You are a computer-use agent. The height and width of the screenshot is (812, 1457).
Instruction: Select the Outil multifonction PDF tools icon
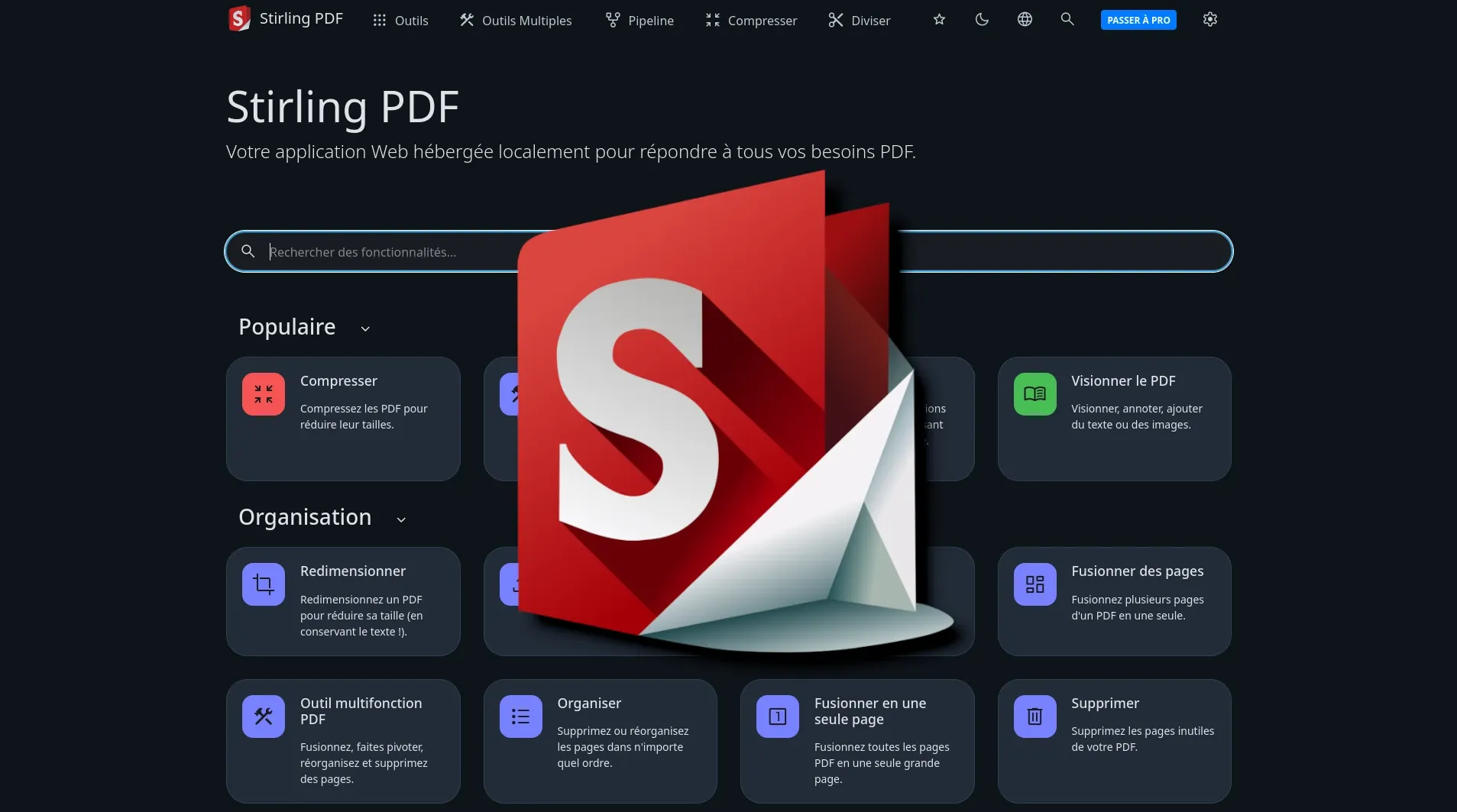263,716
